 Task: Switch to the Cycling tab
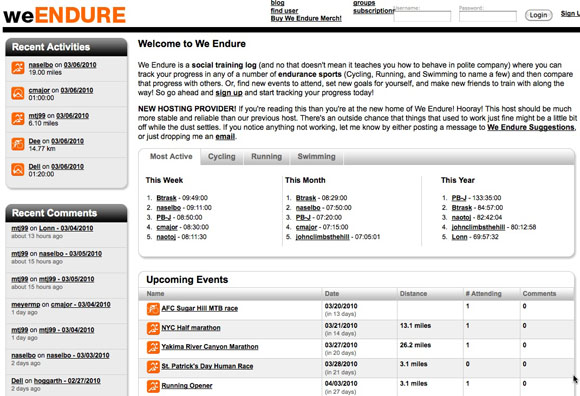[222, 156]
